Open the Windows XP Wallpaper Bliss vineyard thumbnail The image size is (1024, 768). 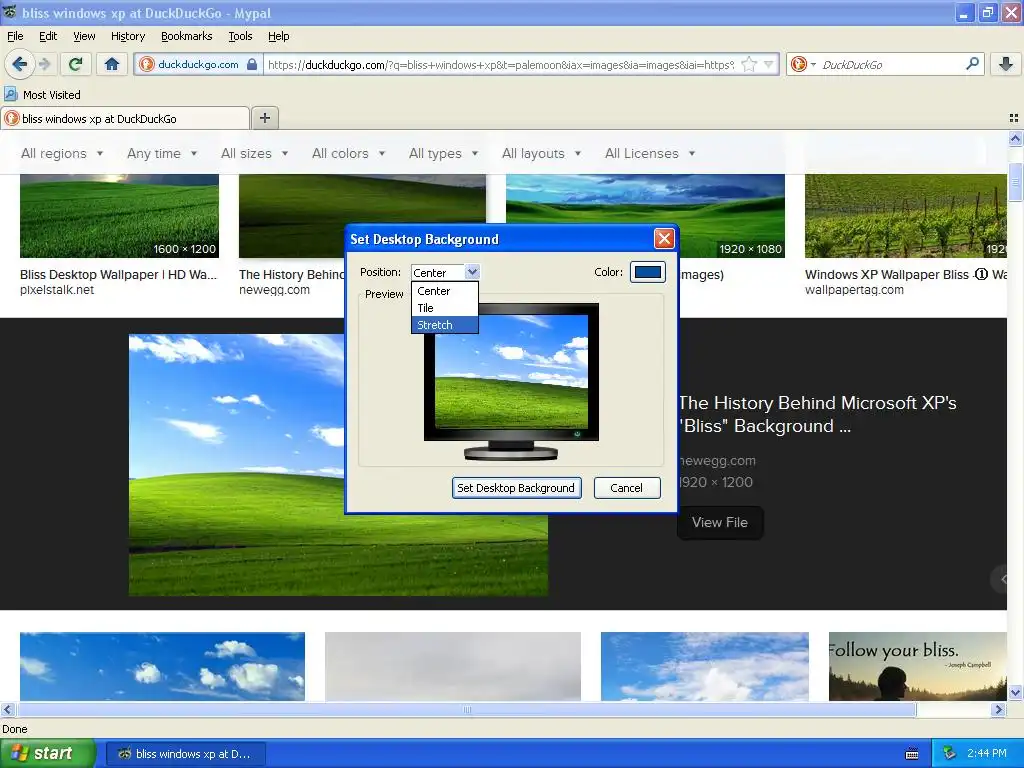tap(905, 216)
